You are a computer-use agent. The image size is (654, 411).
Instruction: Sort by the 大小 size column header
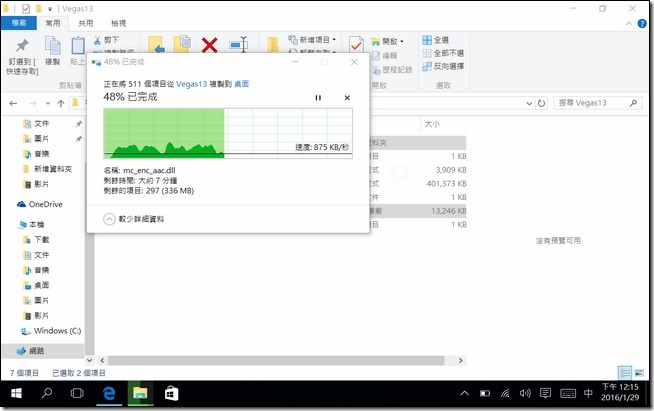(432, 124)
